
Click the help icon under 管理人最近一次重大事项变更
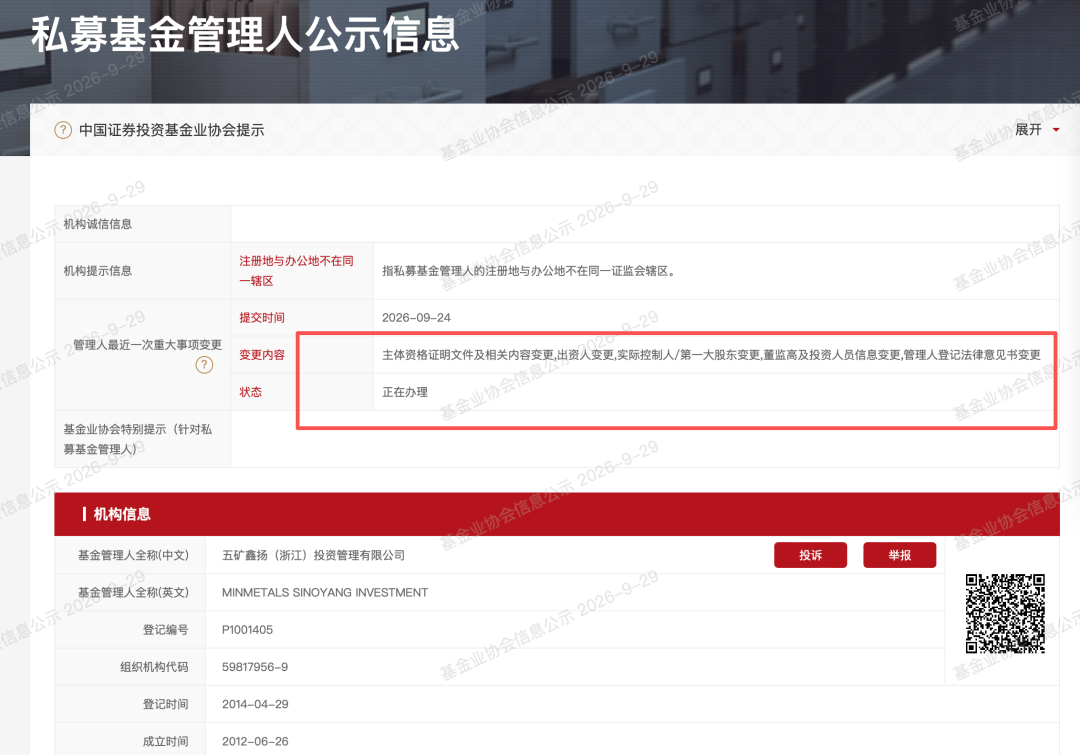[204, 364]
